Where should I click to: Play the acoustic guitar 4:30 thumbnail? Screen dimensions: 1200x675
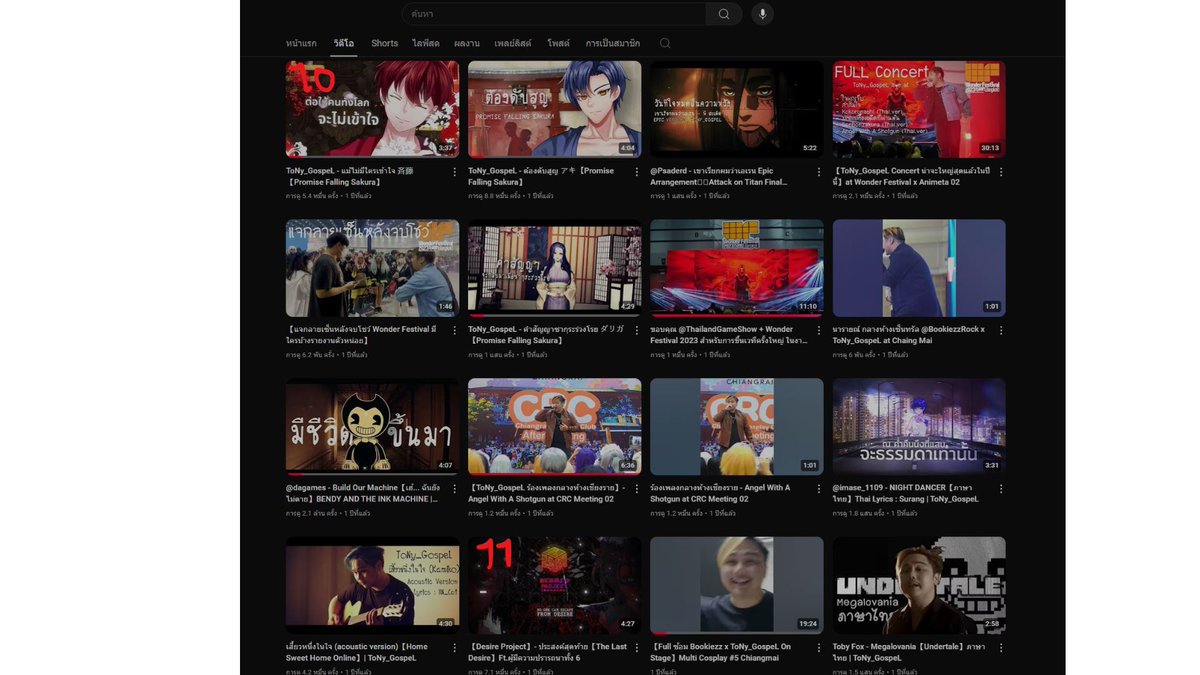pos(373,585)
